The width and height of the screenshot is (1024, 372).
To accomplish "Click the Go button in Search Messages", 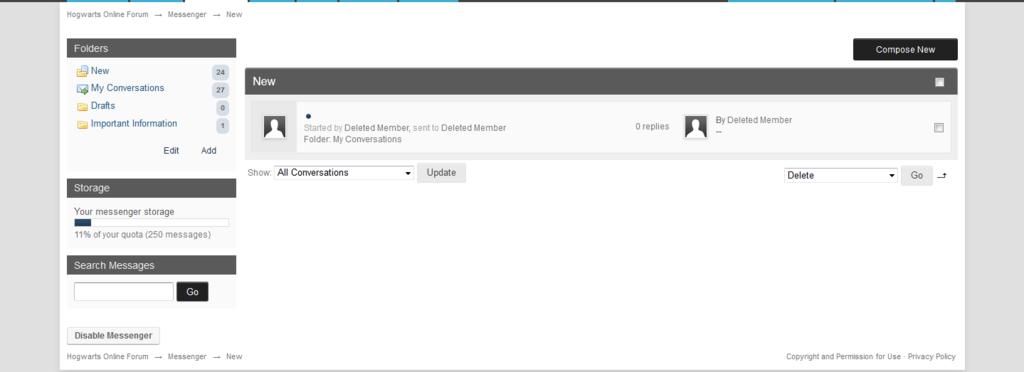I will click(192, 292).
